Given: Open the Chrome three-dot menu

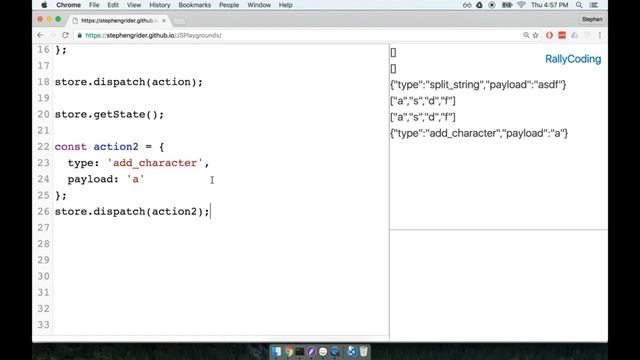Looking at the screenshot, I should click(x=600, y=36).
